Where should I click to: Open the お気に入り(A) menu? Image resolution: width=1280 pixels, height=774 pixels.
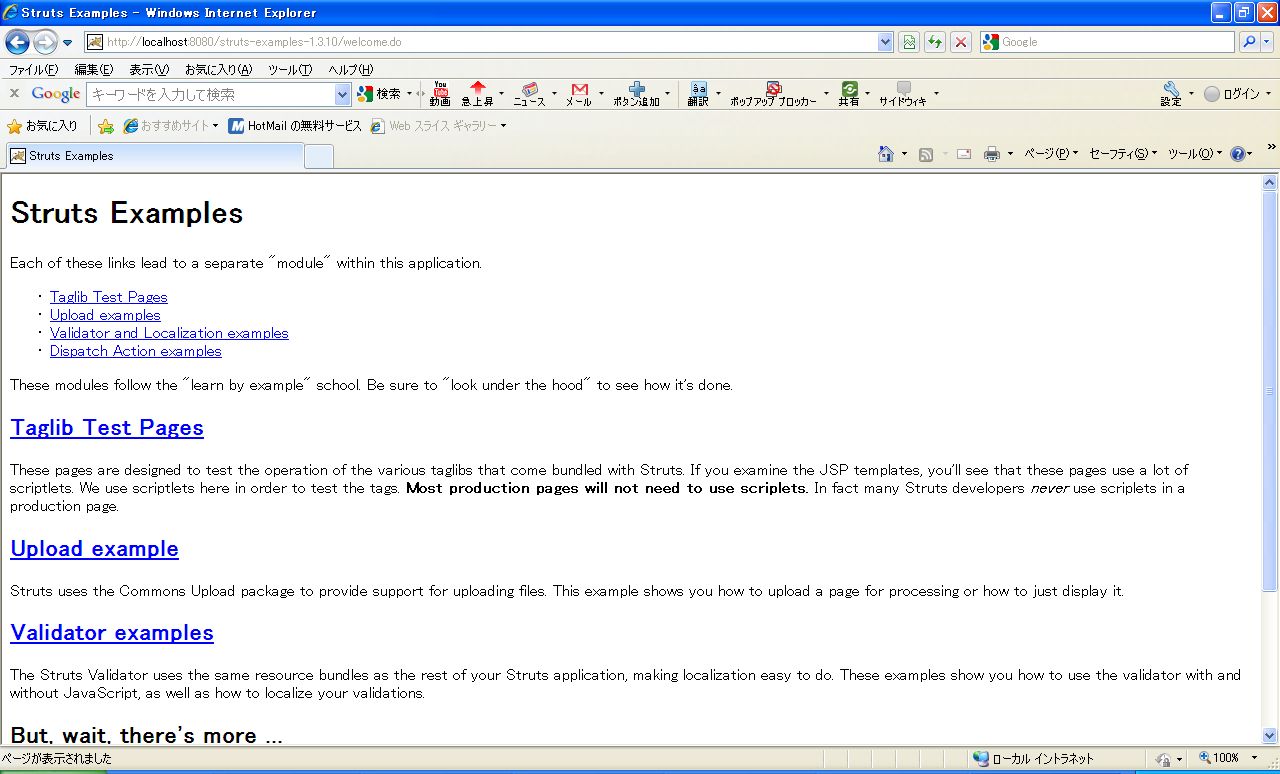[x=218, y=70]
